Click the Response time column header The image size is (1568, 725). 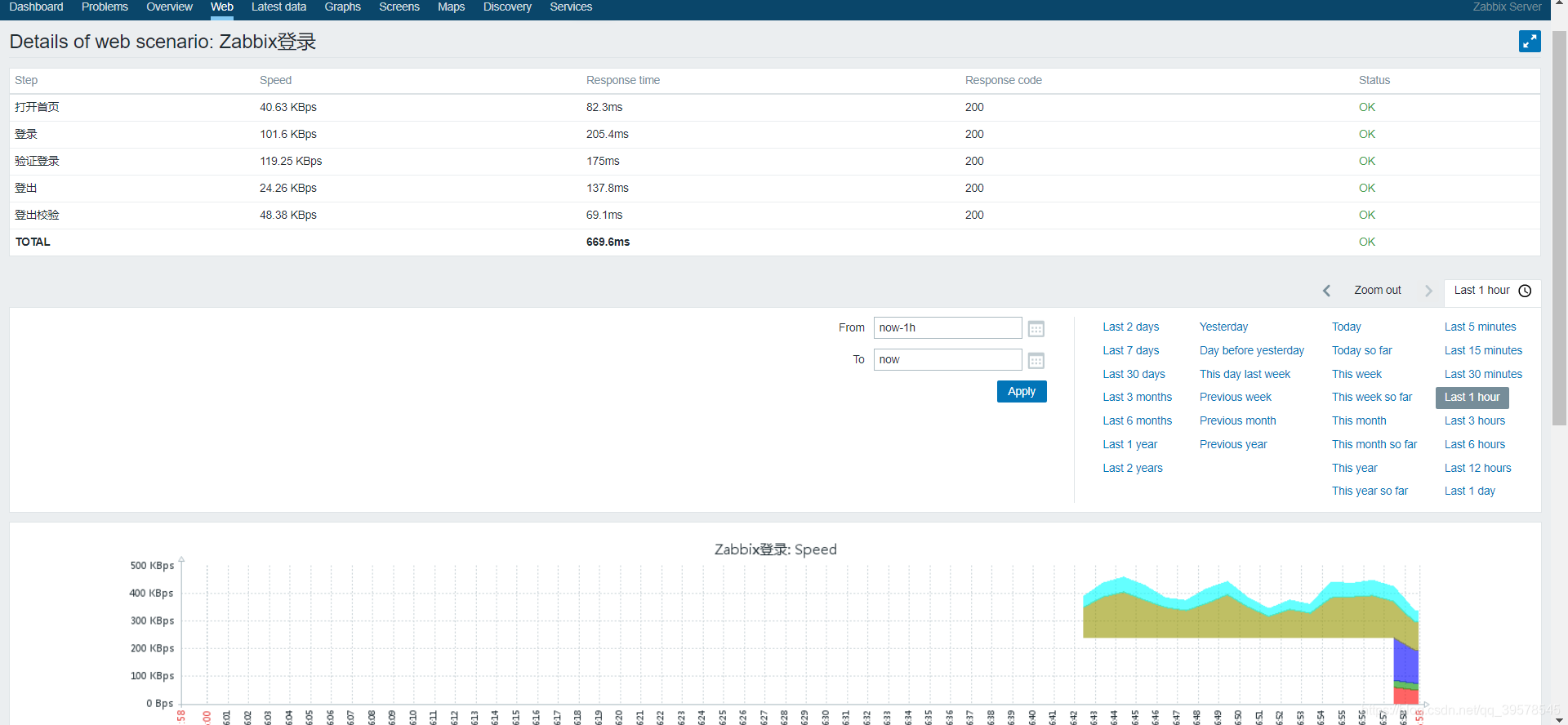coord(622,81)
